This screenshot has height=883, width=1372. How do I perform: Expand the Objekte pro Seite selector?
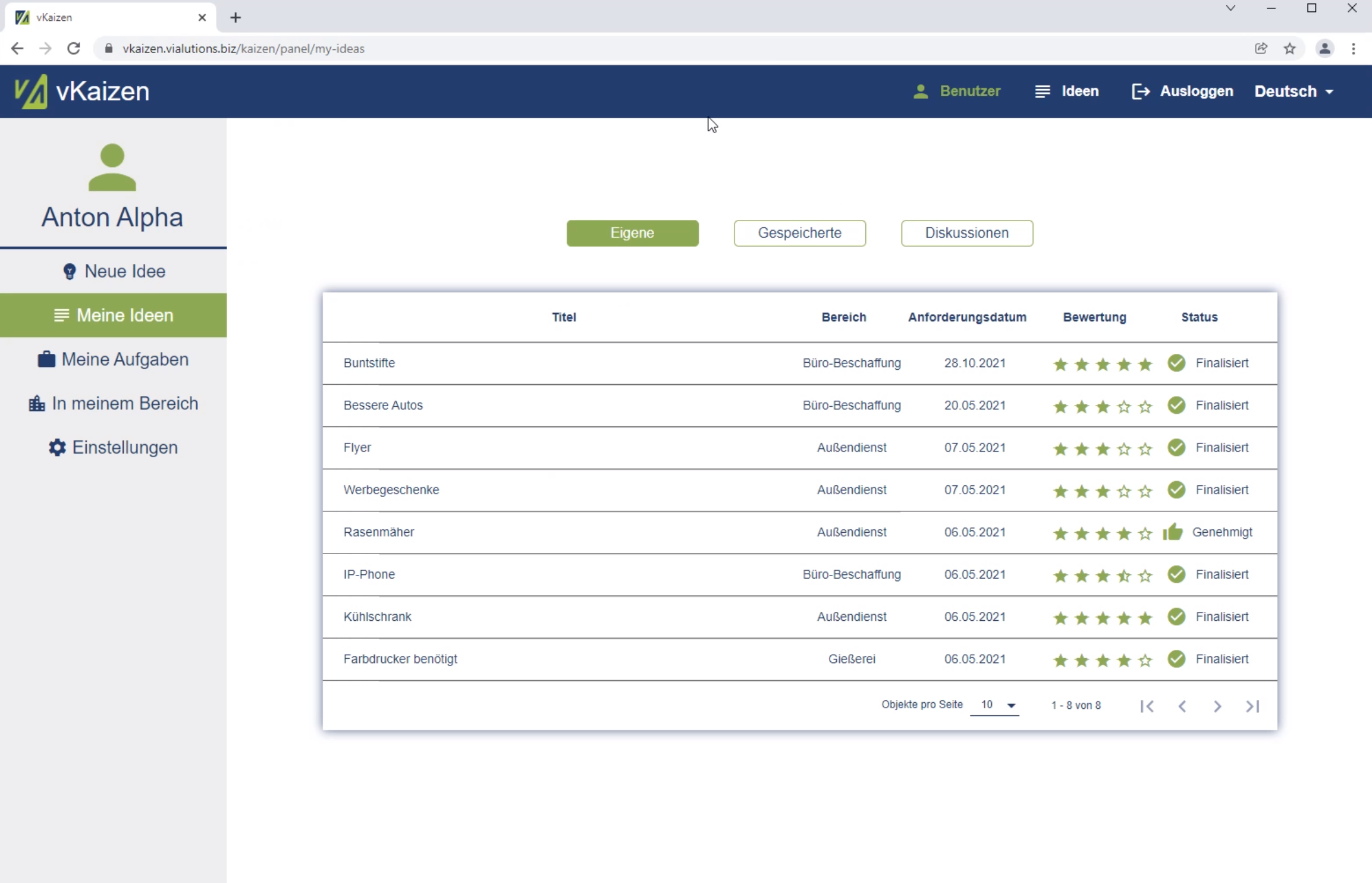[994, 705]
